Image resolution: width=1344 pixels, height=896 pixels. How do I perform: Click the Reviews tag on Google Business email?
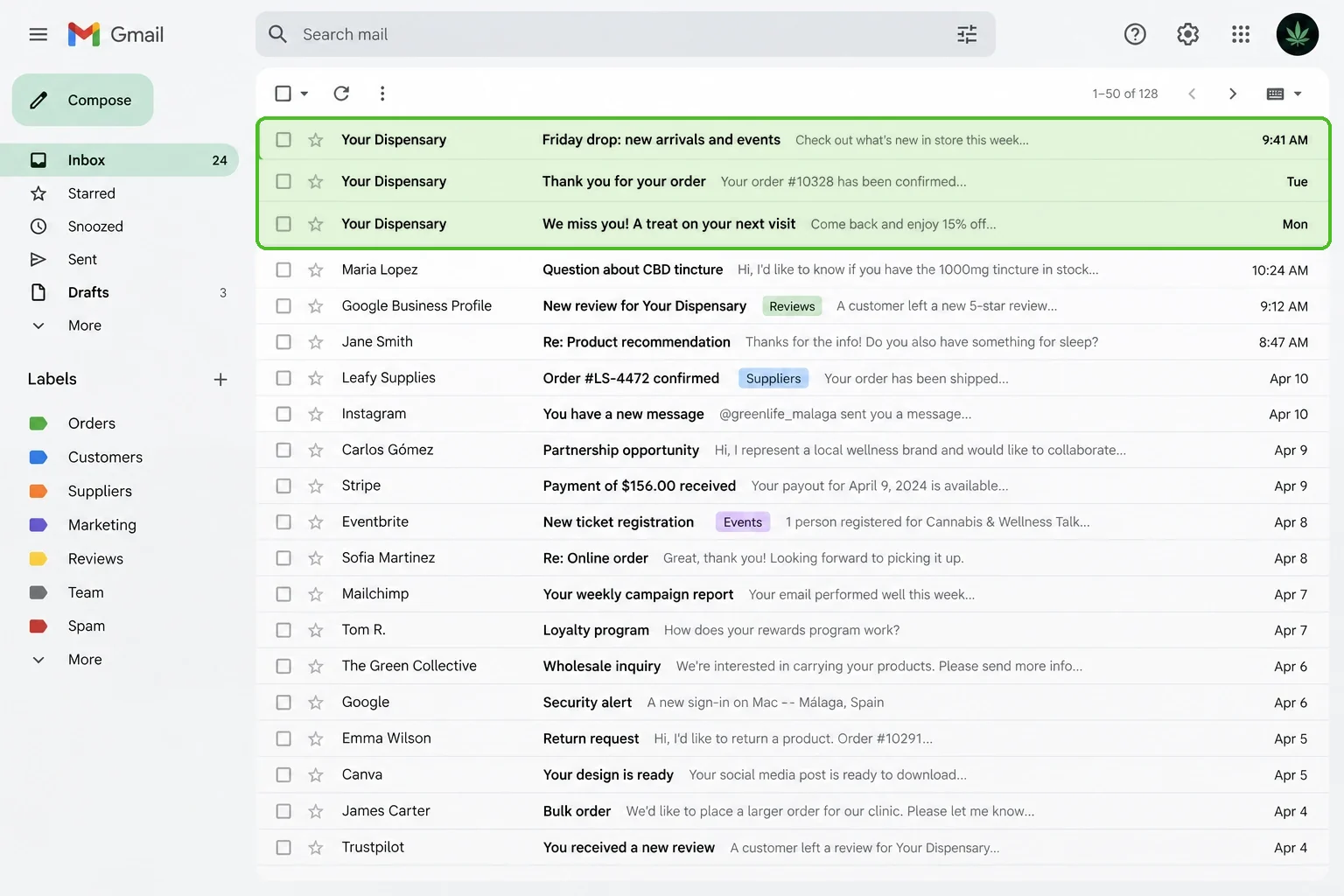pos(792,306)
